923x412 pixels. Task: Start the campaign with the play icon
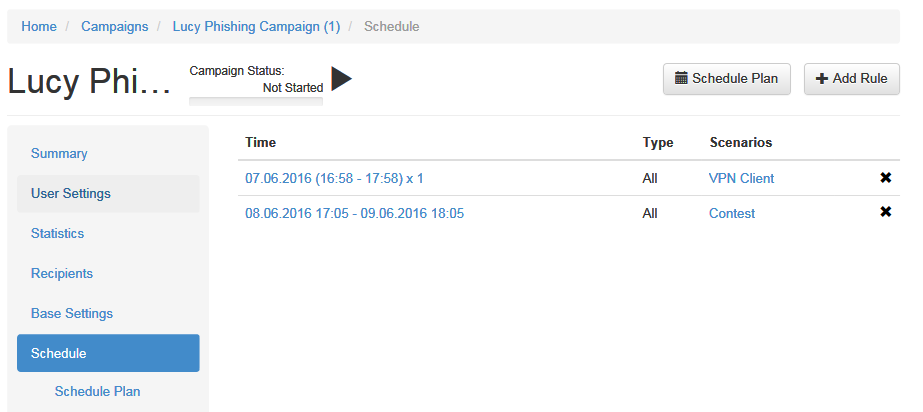341,79
